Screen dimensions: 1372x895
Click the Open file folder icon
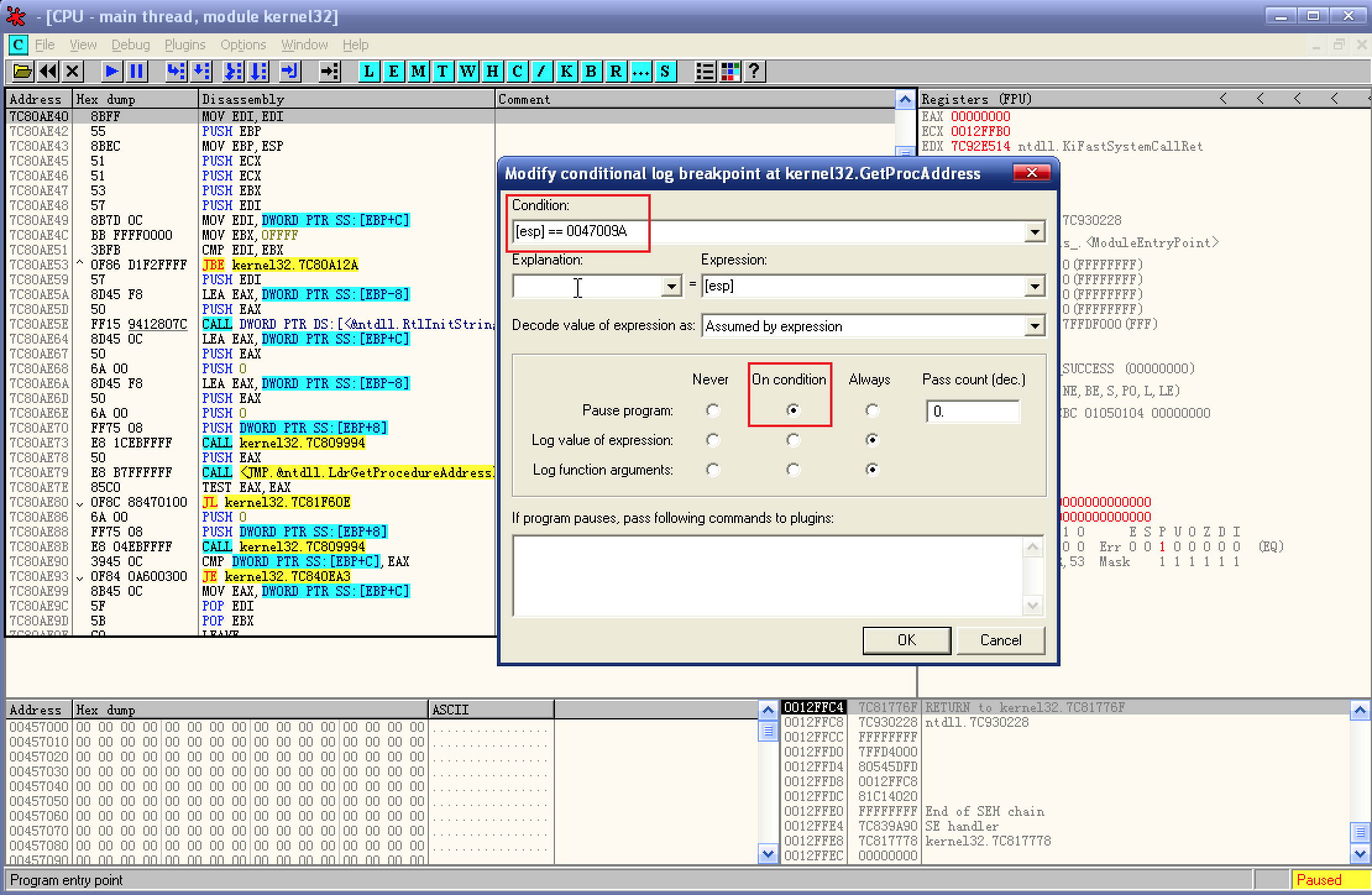click(x=22, y=72)
